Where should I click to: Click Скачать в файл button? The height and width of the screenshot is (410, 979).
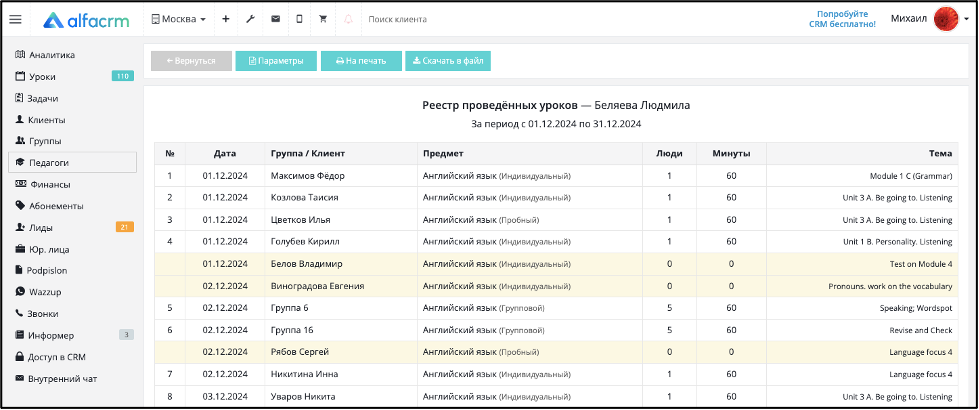448,61
